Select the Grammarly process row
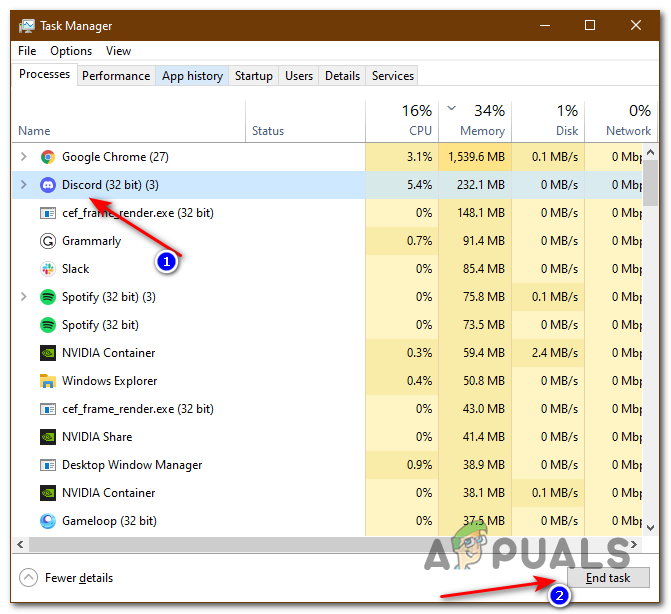671x614 pixels. pos(327,241)
